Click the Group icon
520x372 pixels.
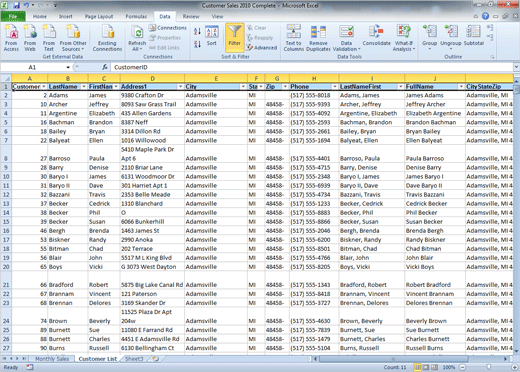(429, 37)
